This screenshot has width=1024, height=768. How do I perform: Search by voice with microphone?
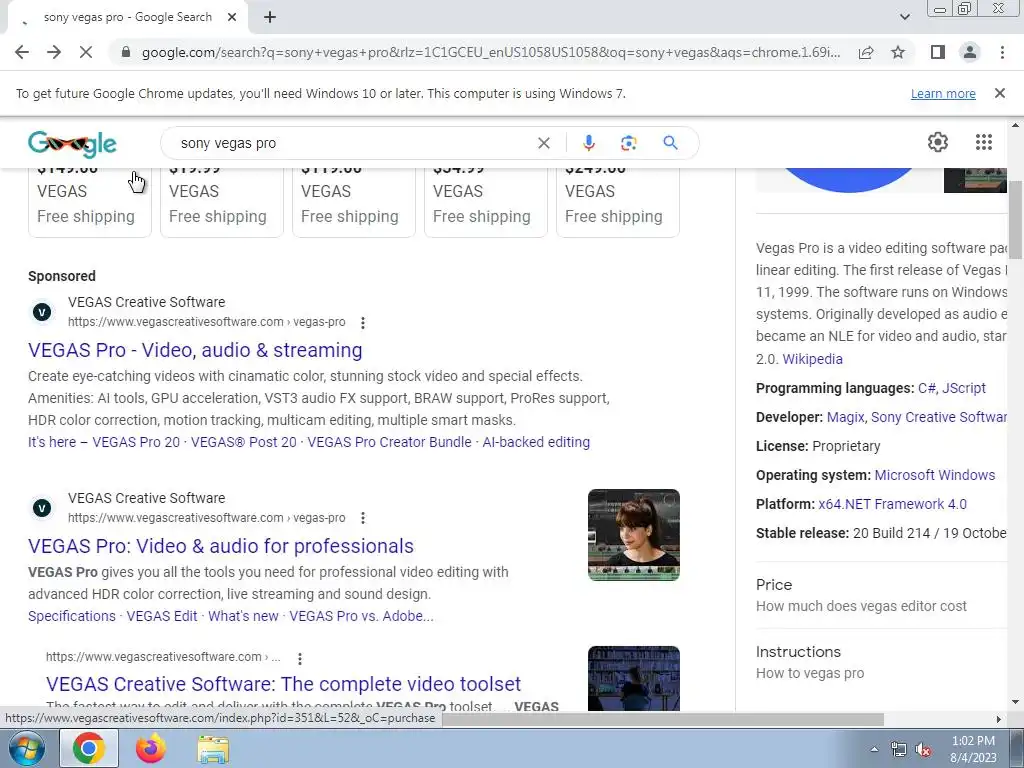tap(588, 143)
